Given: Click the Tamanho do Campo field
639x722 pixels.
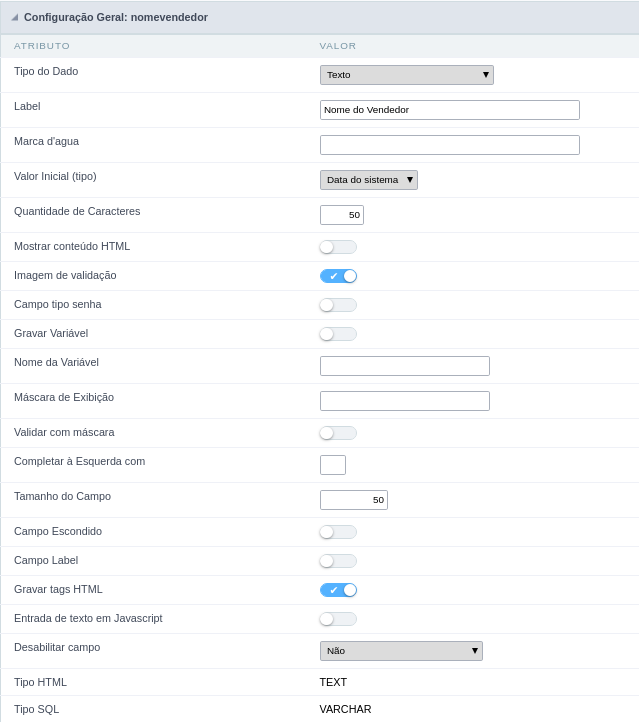Looking at the screenshot, I should pyautogui.click(x=353, y=500).
